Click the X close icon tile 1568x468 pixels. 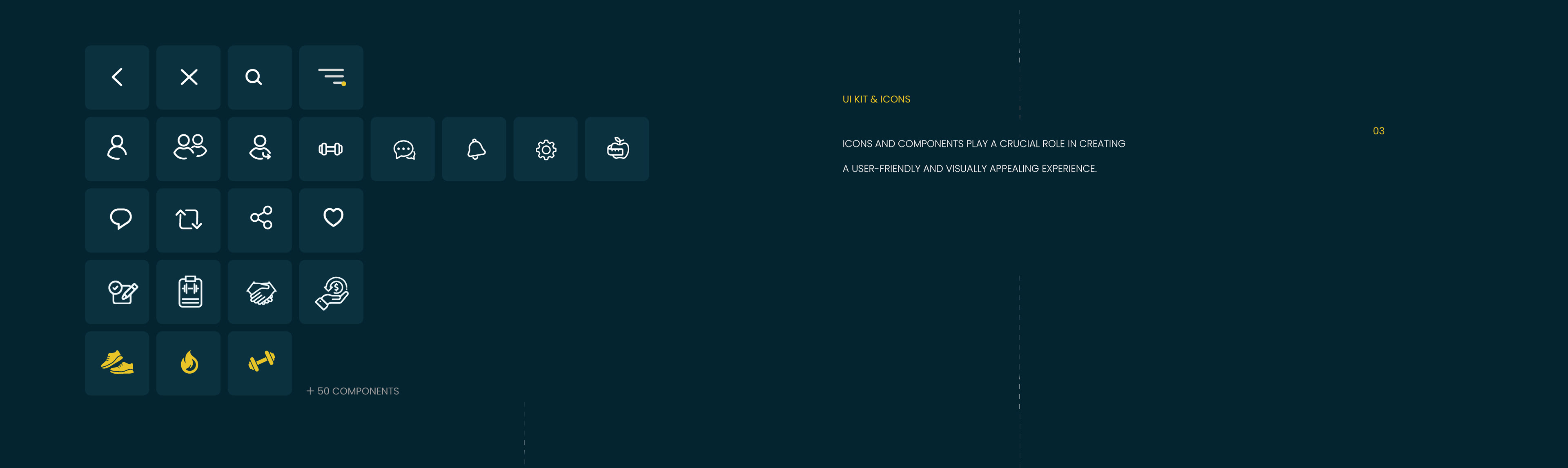(x=189, y=77)
